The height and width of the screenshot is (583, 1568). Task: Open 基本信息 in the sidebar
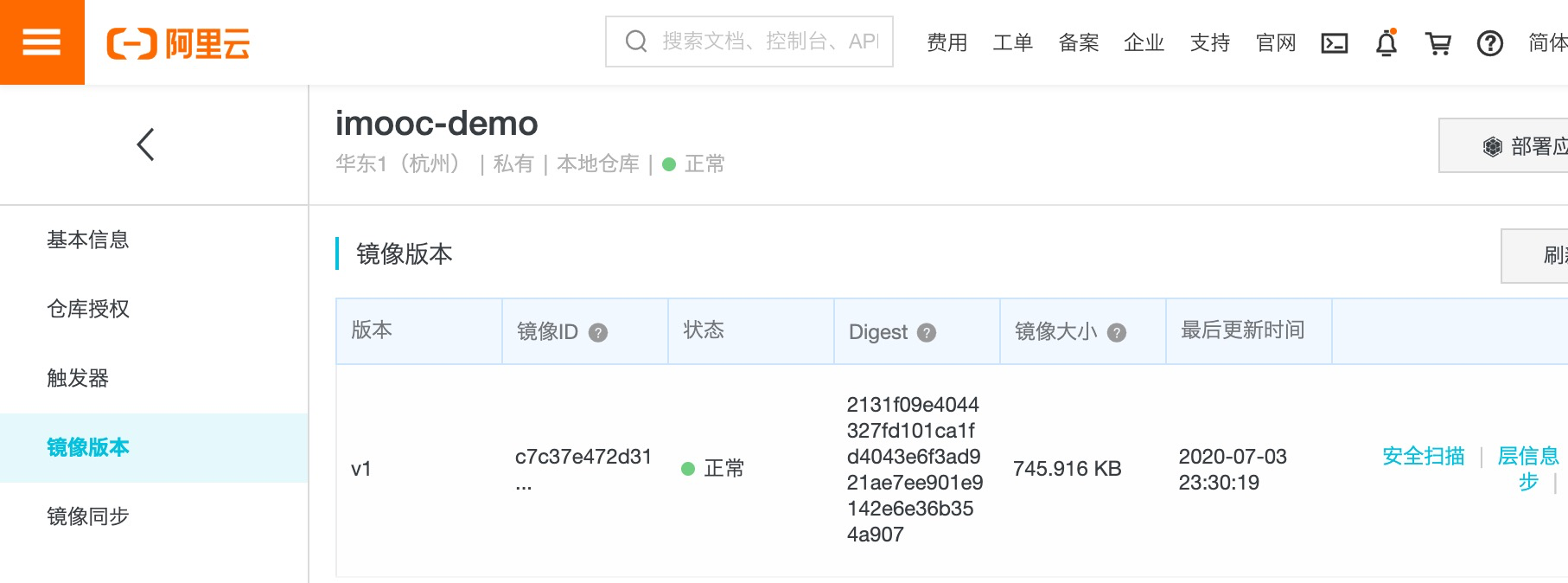click(x=88, y=240)
